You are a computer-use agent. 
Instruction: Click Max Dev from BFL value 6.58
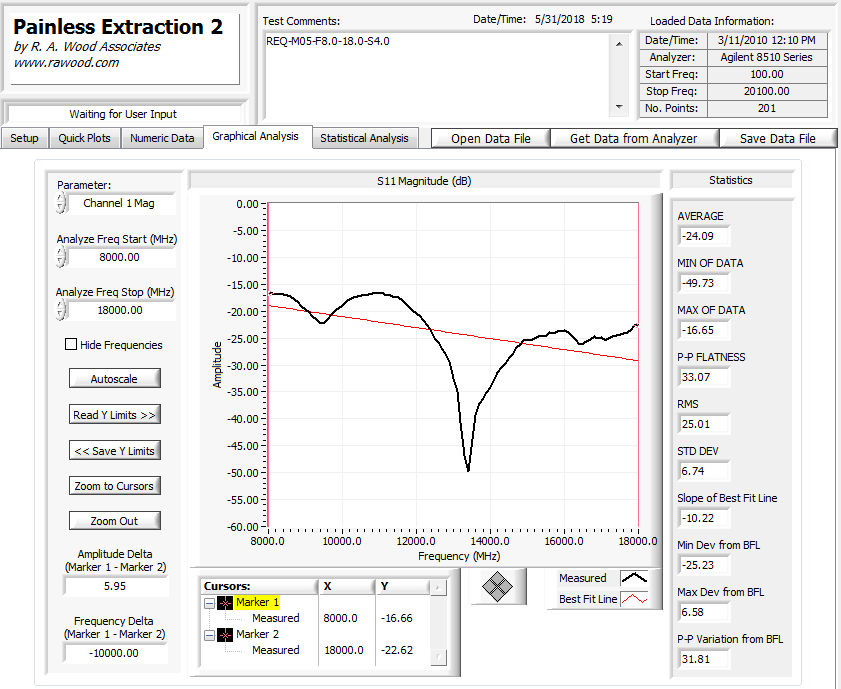703,612
